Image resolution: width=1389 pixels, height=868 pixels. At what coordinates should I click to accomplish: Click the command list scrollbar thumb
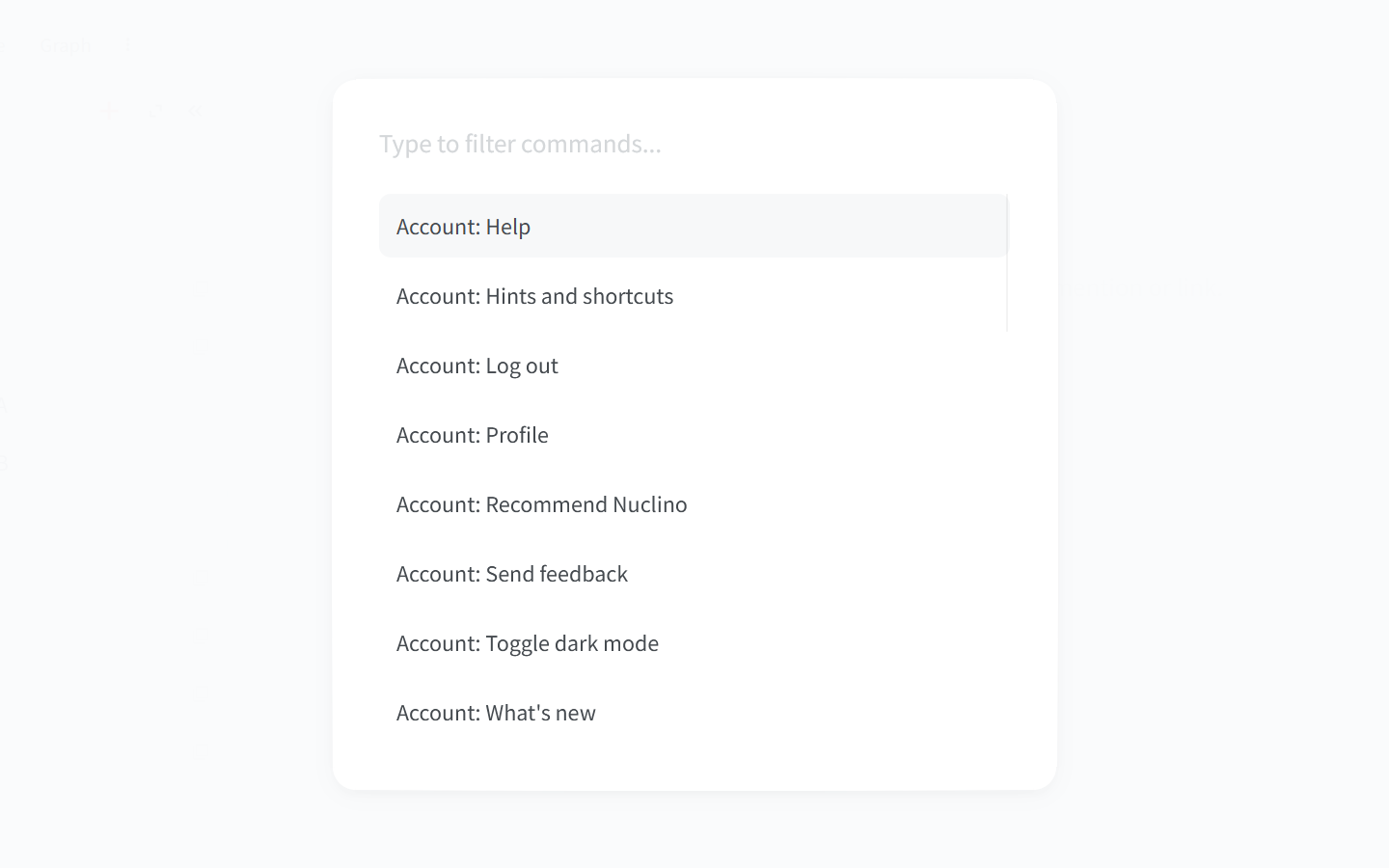1007,263
